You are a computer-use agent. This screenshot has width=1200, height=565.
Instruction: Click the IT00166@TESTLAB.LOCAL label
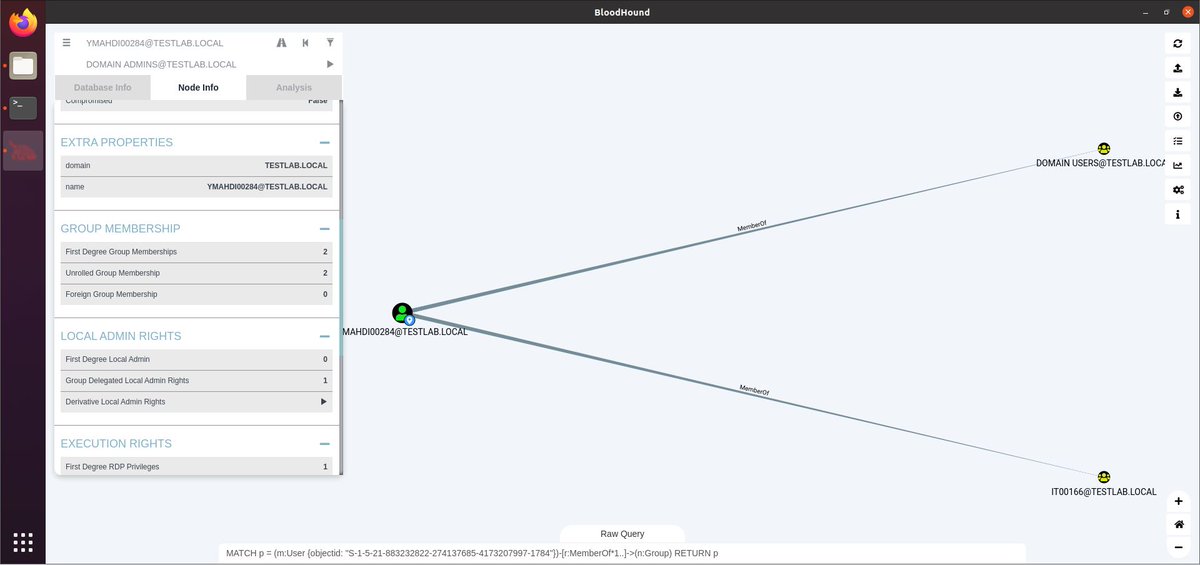[x=1104, y=492]
